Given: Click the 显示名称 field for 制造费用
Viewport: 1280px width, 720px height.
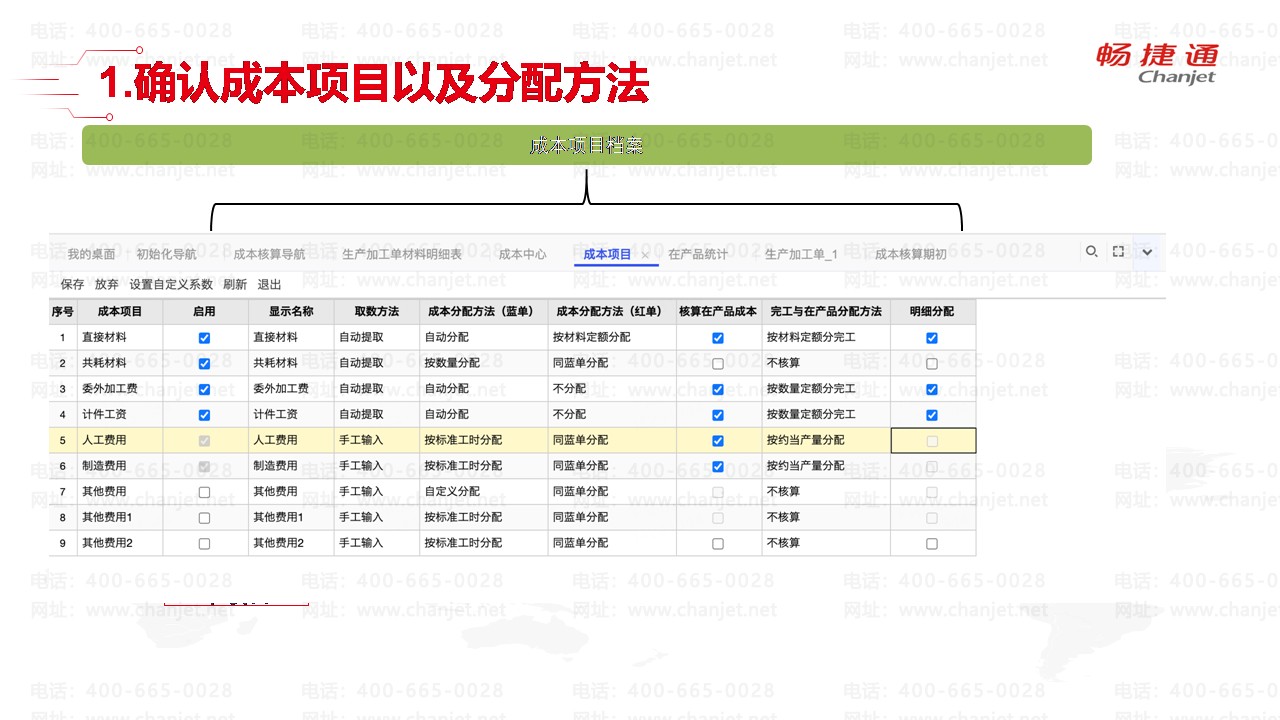Looking at the screenshot, I should click(290, 466).
